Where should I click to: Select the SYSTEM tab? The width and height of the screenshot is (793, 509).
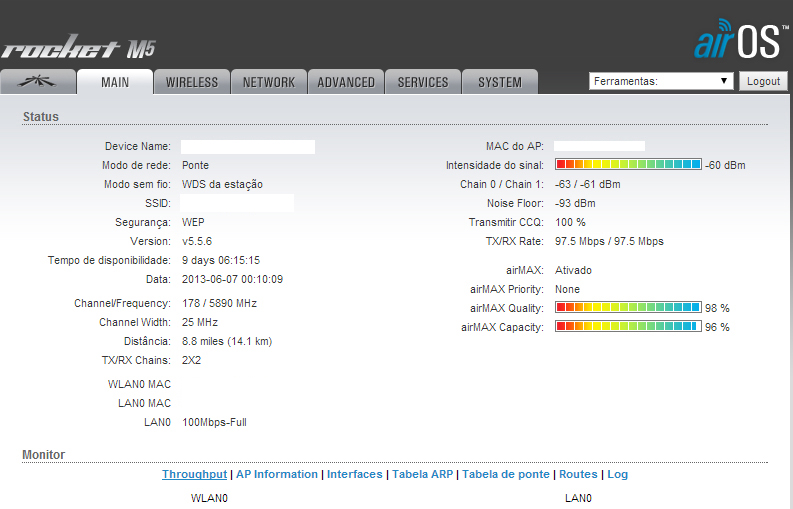click(x=500, y=82)
